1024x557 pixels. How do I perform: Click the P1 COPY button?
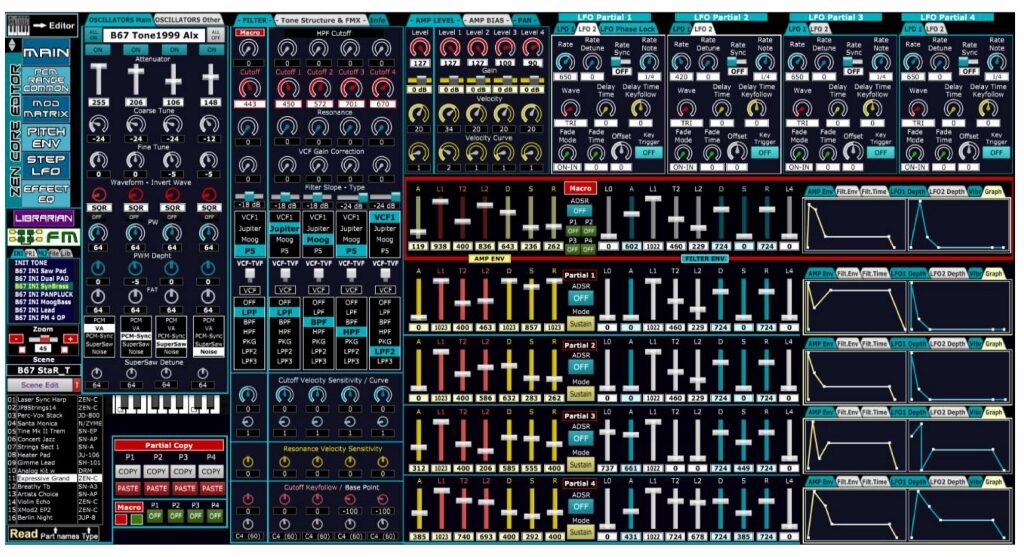click(x=128, y=471)
